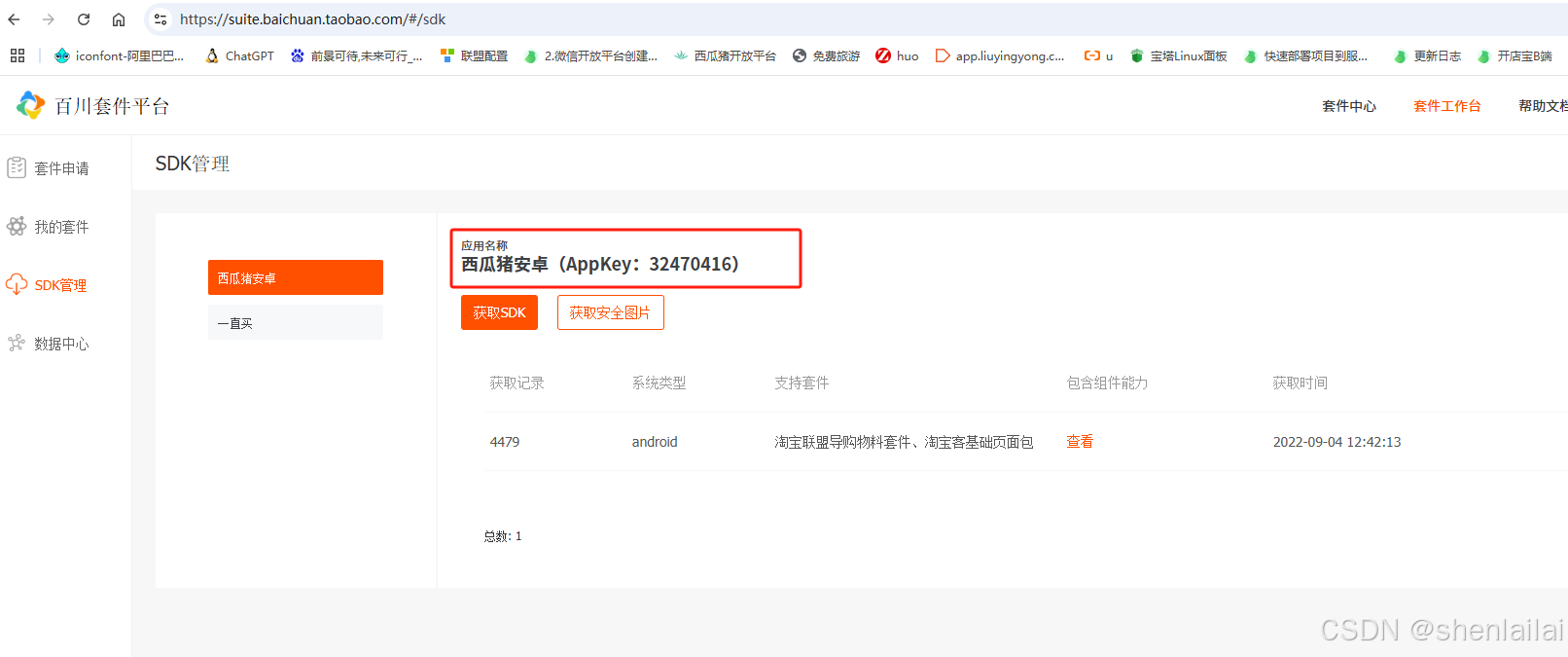Open the browser home page icon
1568x657 pixels.
coord(119,19)
